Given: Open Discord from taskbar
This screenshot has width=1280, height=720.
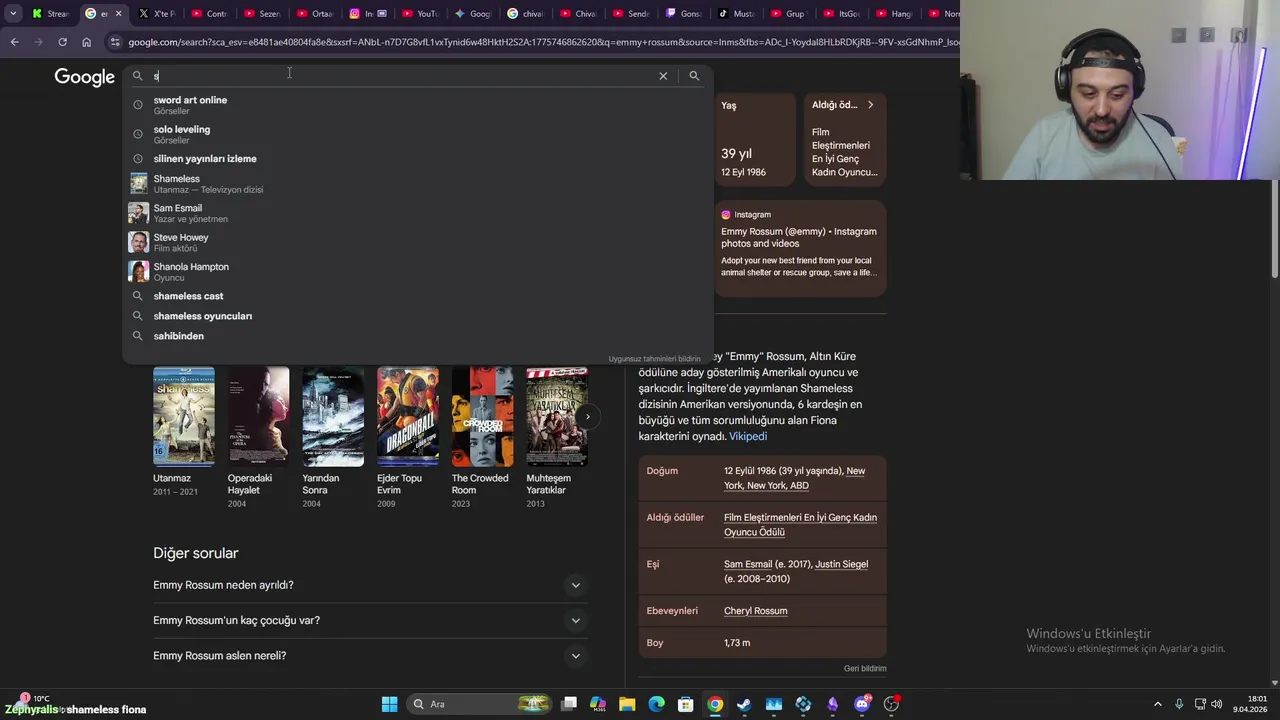Looking at the screenshot, I should tap(862, 704).
